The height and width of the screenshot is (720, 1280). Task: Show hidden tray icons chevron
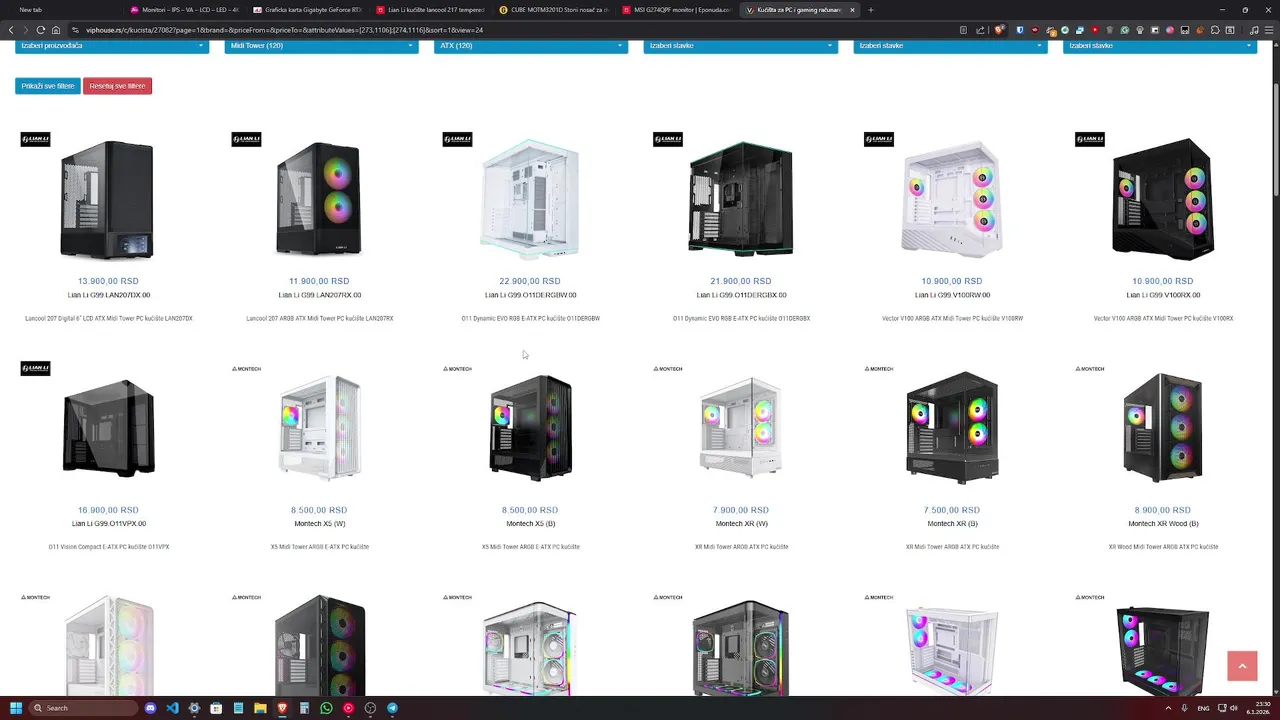click(1168, 708)
